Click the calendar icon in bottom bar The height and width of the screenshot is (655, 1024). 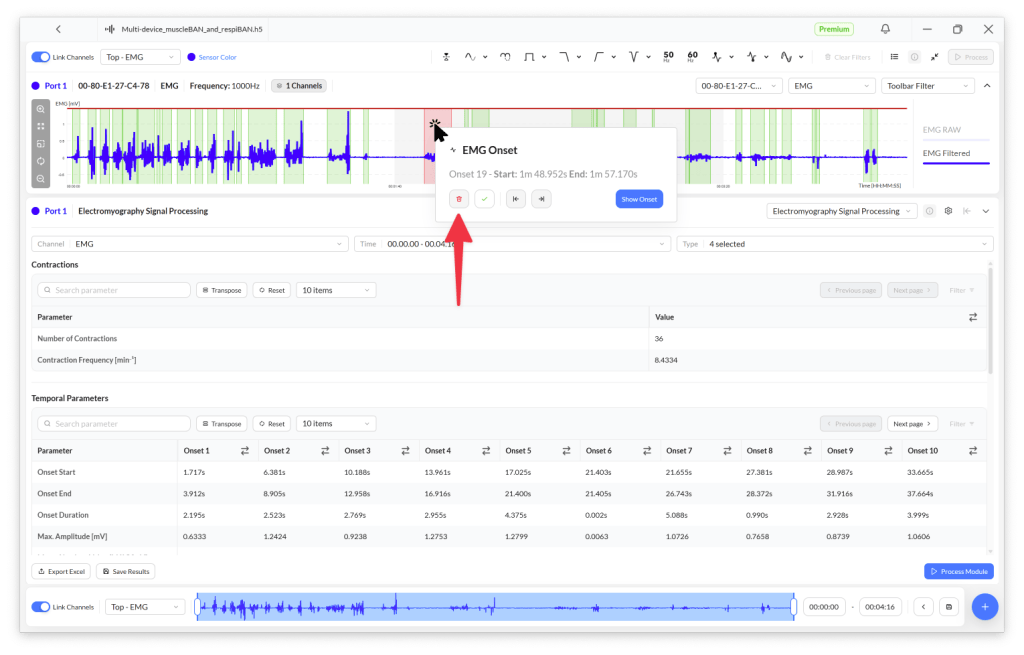[x=949, y=607]
